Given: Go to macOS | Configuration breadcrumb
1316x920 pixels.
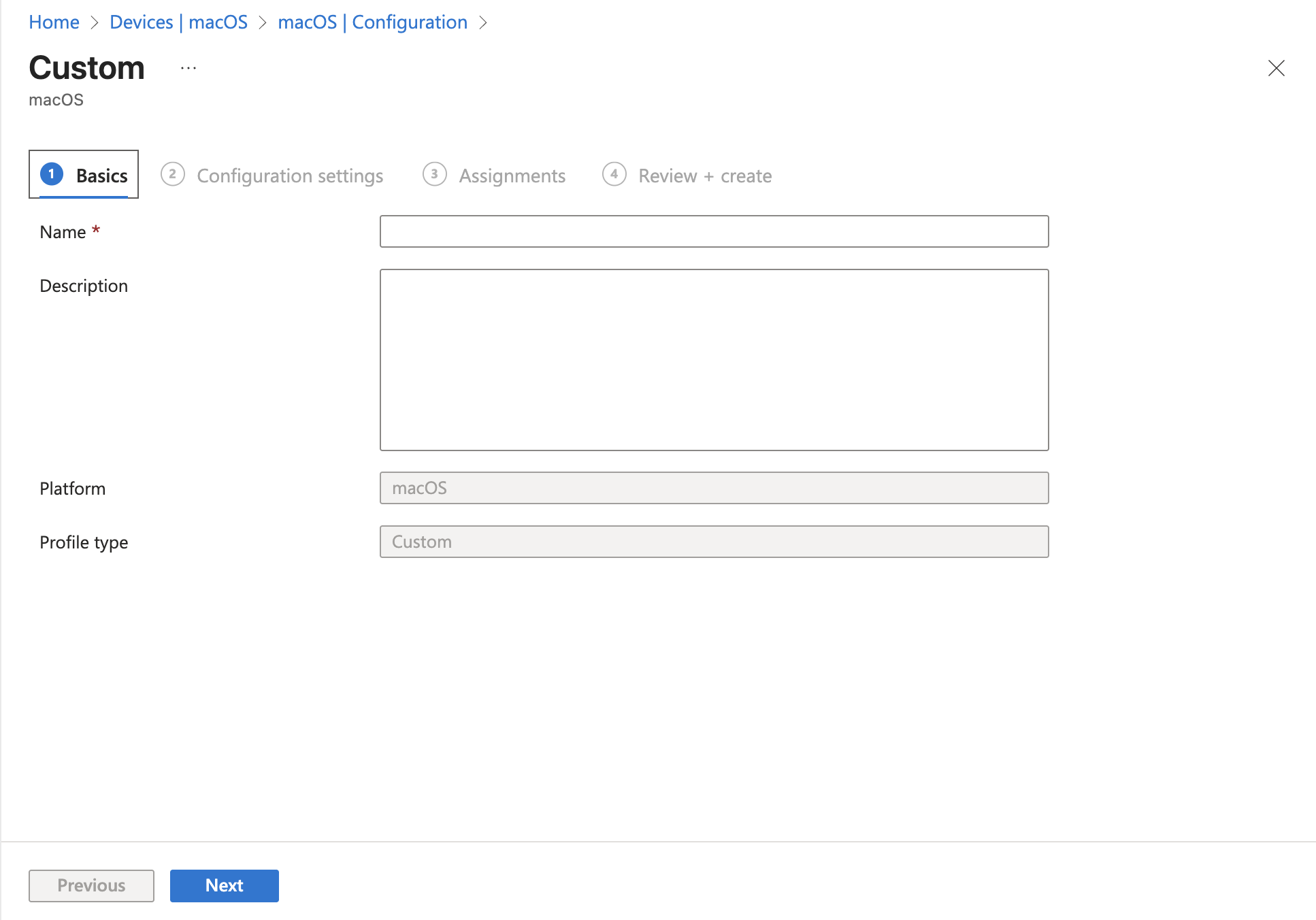Looking at the screenshot, I should tap(372, 22).
